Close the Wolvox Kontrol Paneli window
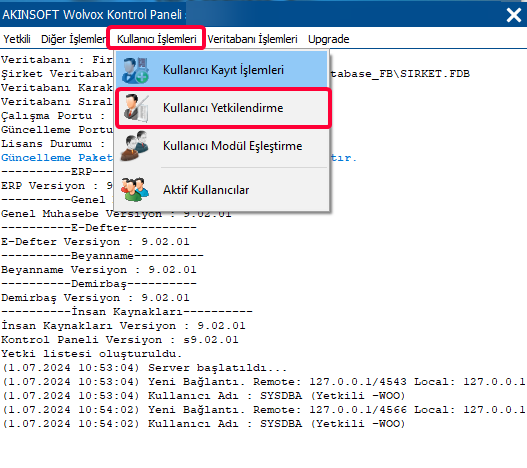This screenshot has width=527, height=468. coord(514,15)
